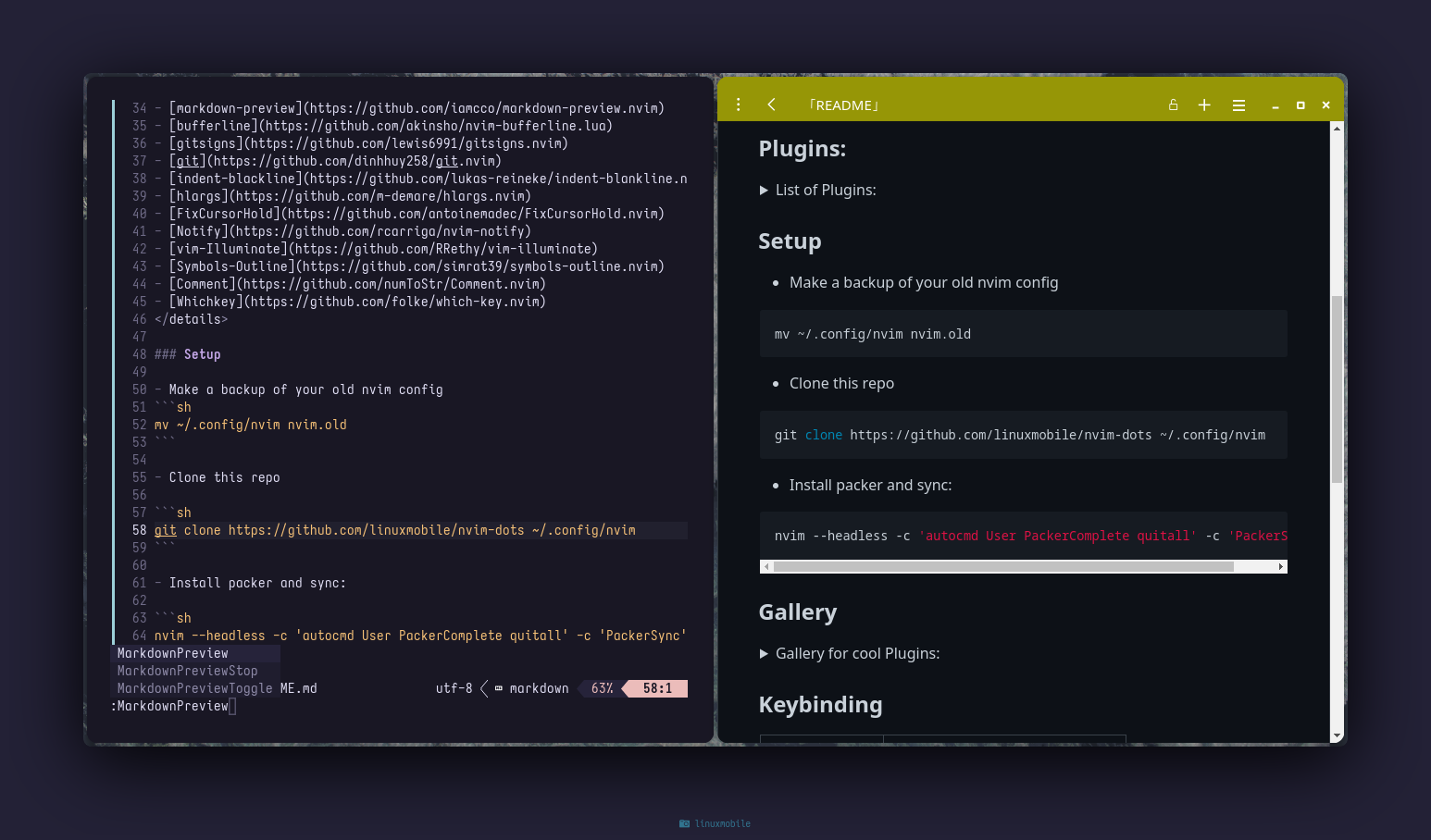Click the git clone code block in preview
The width and height of the screenshot is (1431, 840).
click(x=1023, y=435)
